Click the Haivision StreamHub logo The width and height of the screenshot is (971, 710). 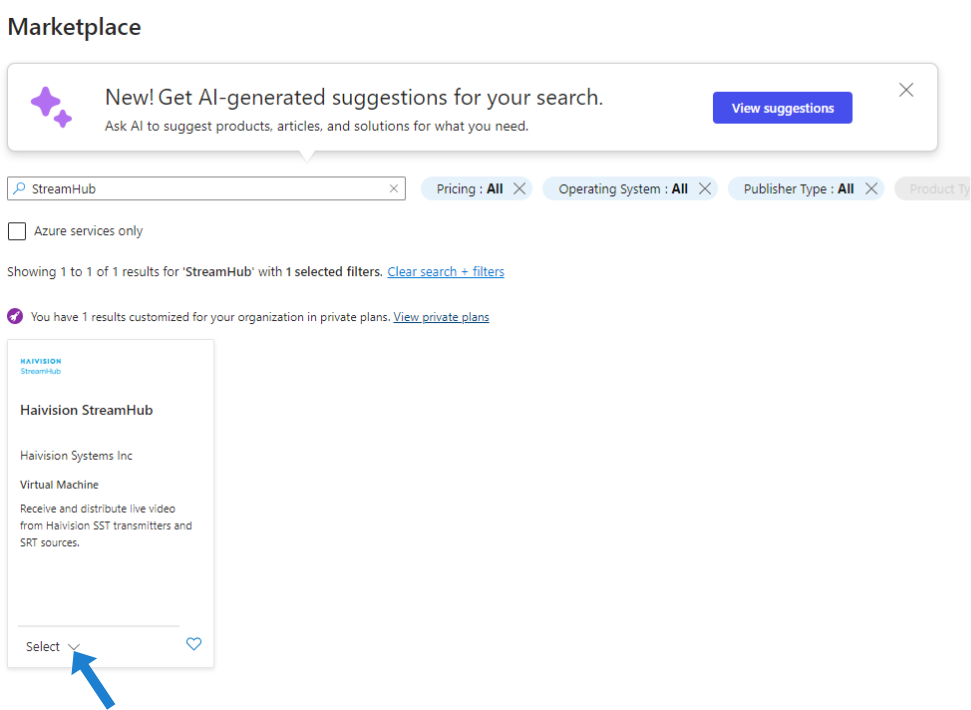pos(41,366)
